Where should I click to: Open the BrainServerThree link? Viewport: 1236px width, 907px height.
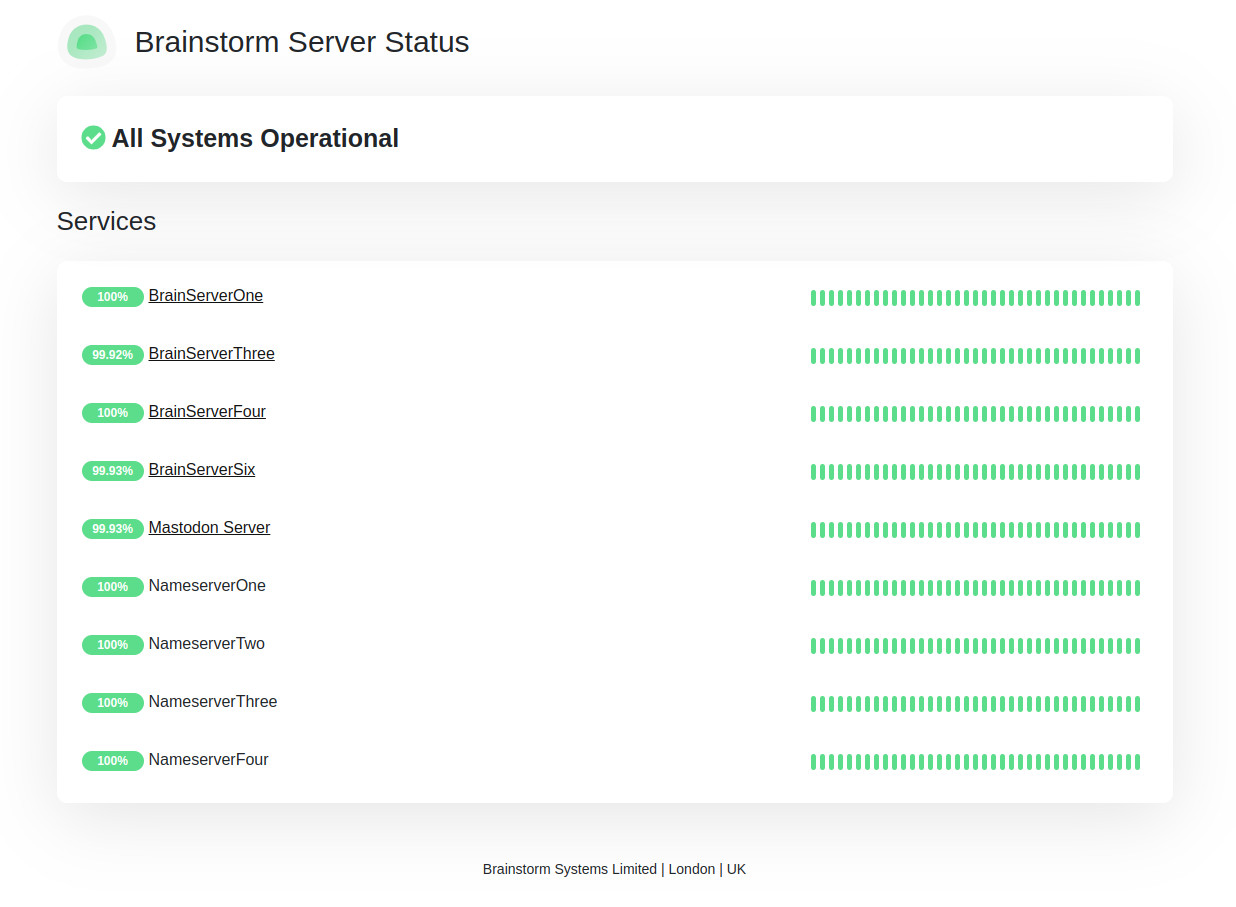coord(212,354)
